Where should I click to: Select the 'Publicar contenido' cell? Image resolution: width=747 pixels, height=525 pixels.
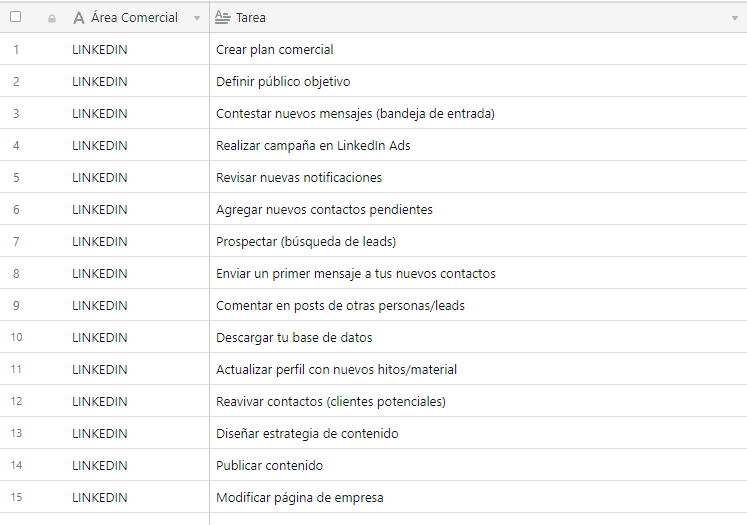(478, 465)
